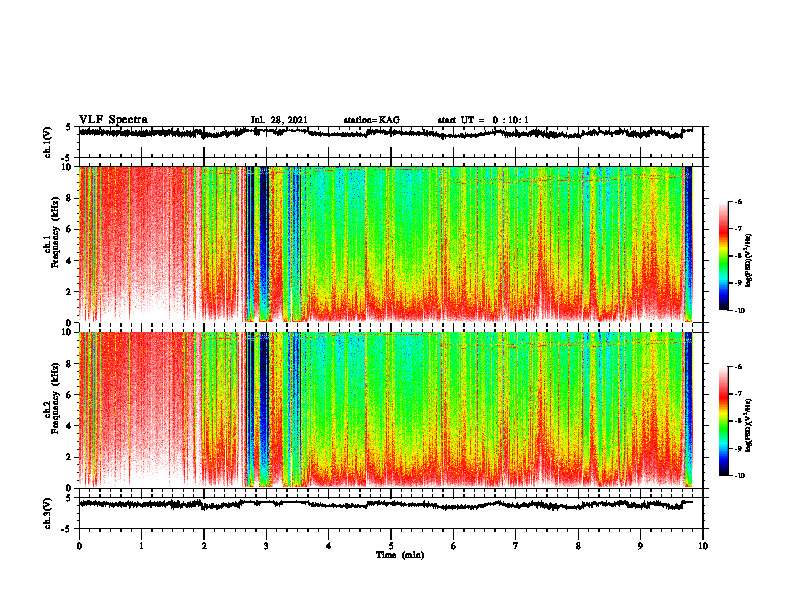Screen dimensions: 792x612
Task: Click the "5" tick on the time axis
Action: 391,546
